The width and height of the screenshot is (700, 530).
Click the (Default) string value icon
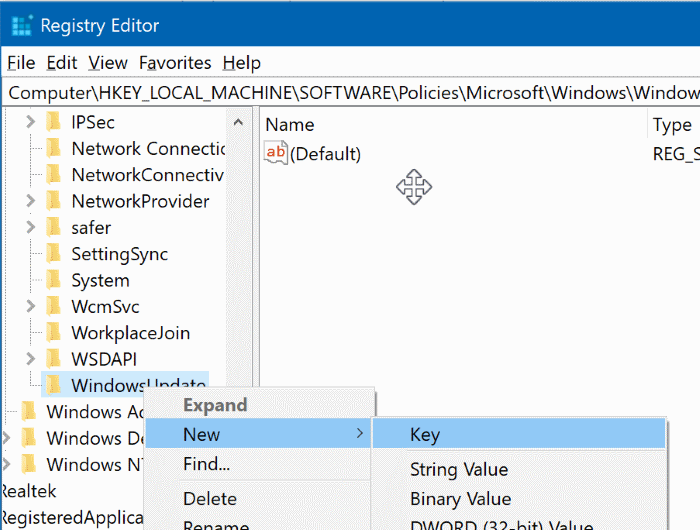(x=276, y=153)
